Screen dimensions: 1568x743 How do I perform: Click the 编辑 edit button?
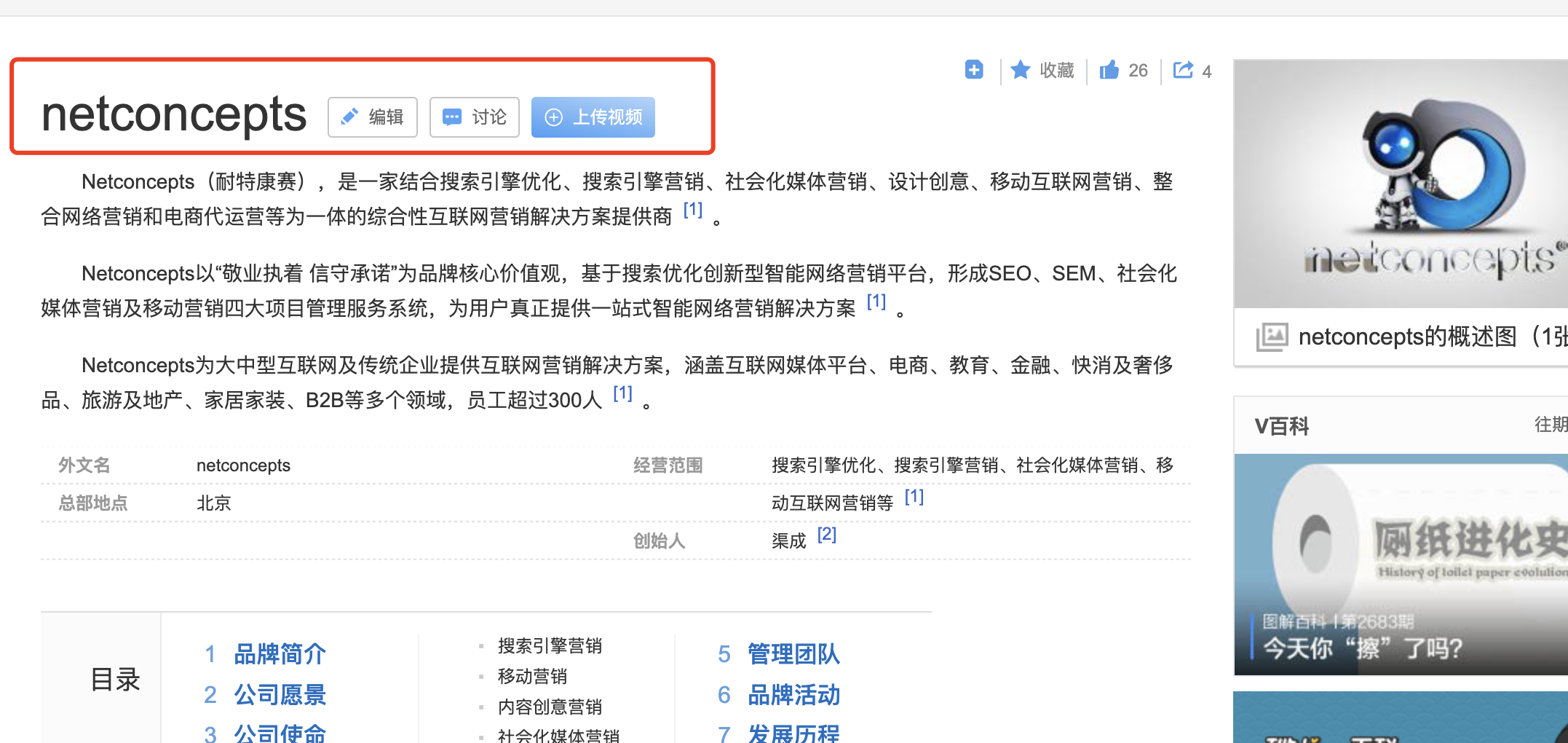(x=372, y=117)
